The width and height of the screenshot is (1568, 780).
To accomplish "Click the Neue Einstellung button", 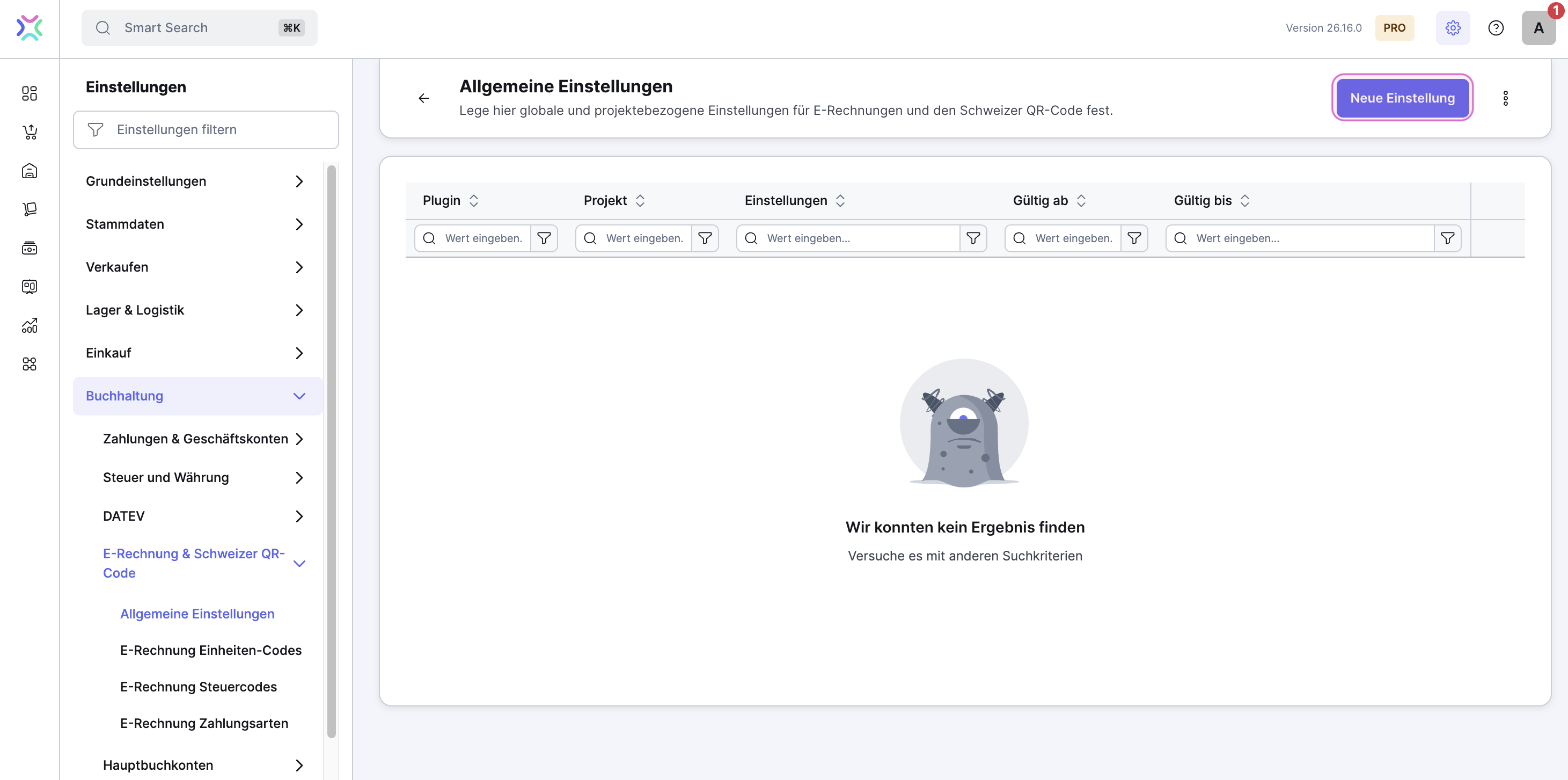I will pos(1402,98).
